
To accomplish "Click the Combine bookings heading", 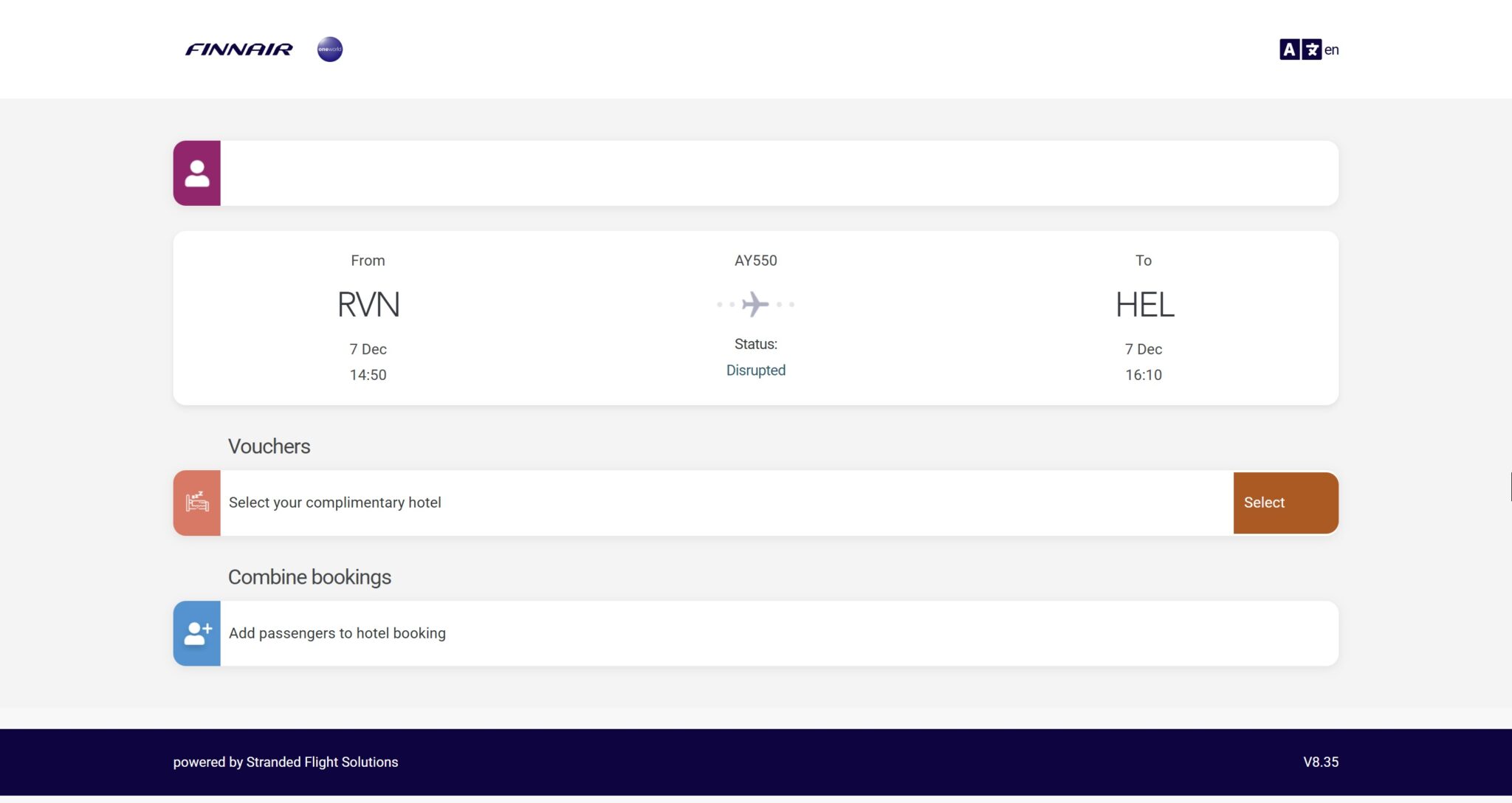I will click(309, 577).
